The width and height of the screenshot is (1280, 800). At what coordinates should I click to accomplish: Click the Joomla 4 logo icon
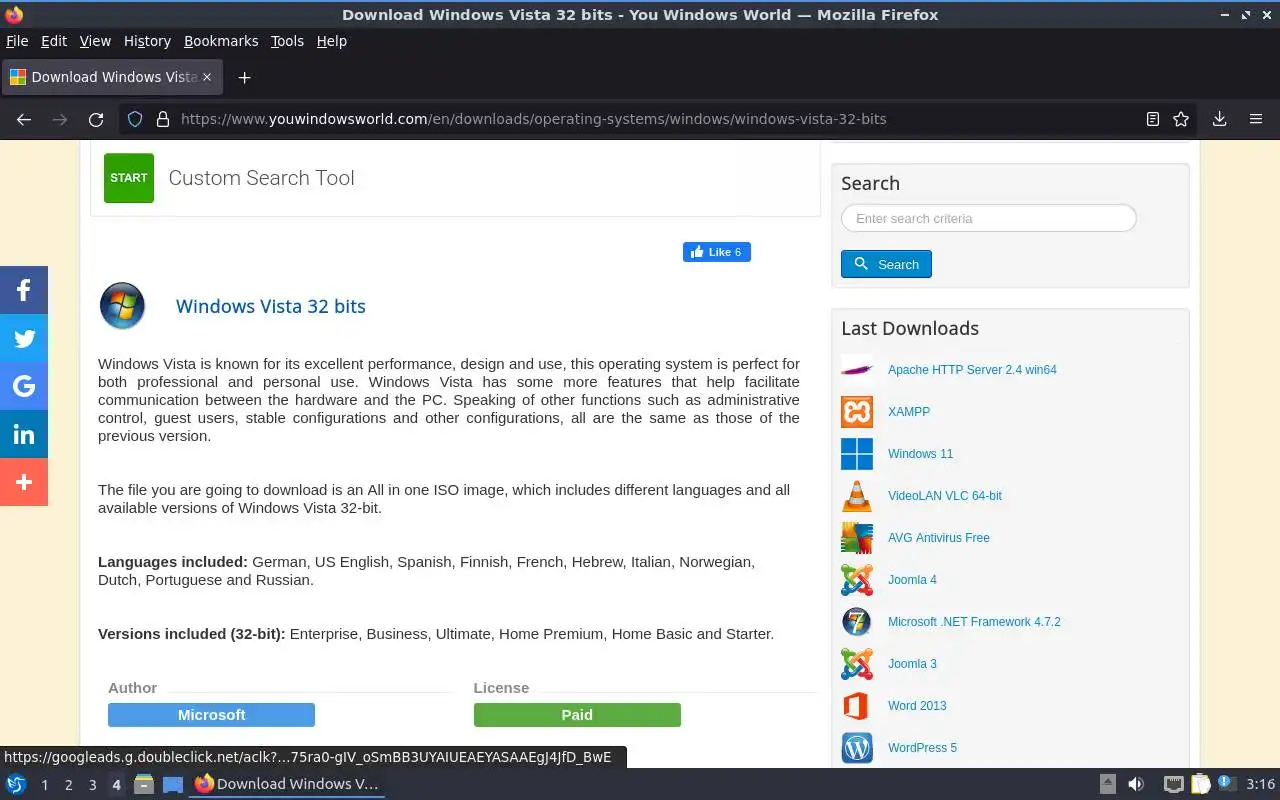pos(857,580)
